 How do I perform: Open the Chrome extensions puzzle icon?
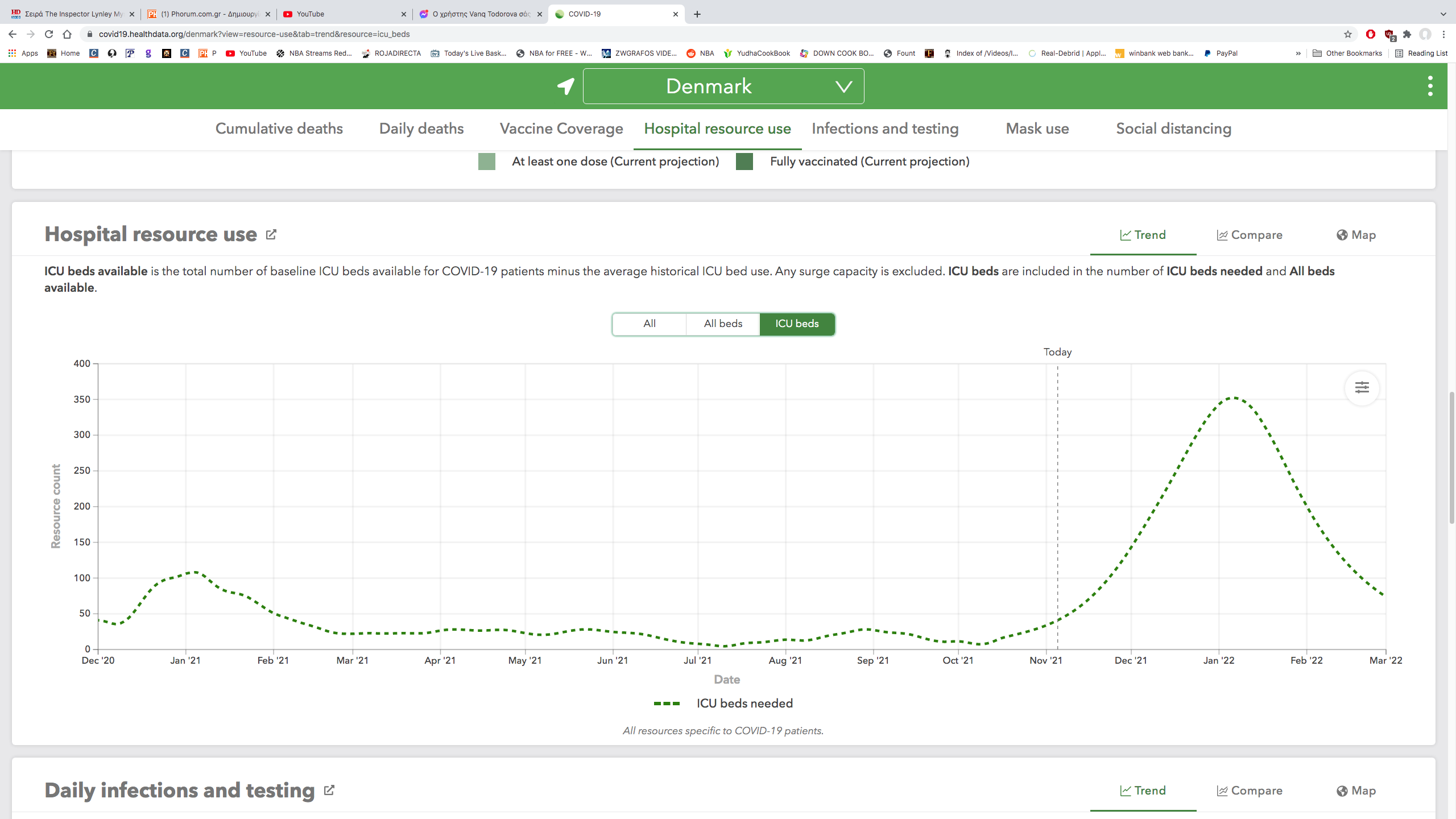click(1407, 34)
